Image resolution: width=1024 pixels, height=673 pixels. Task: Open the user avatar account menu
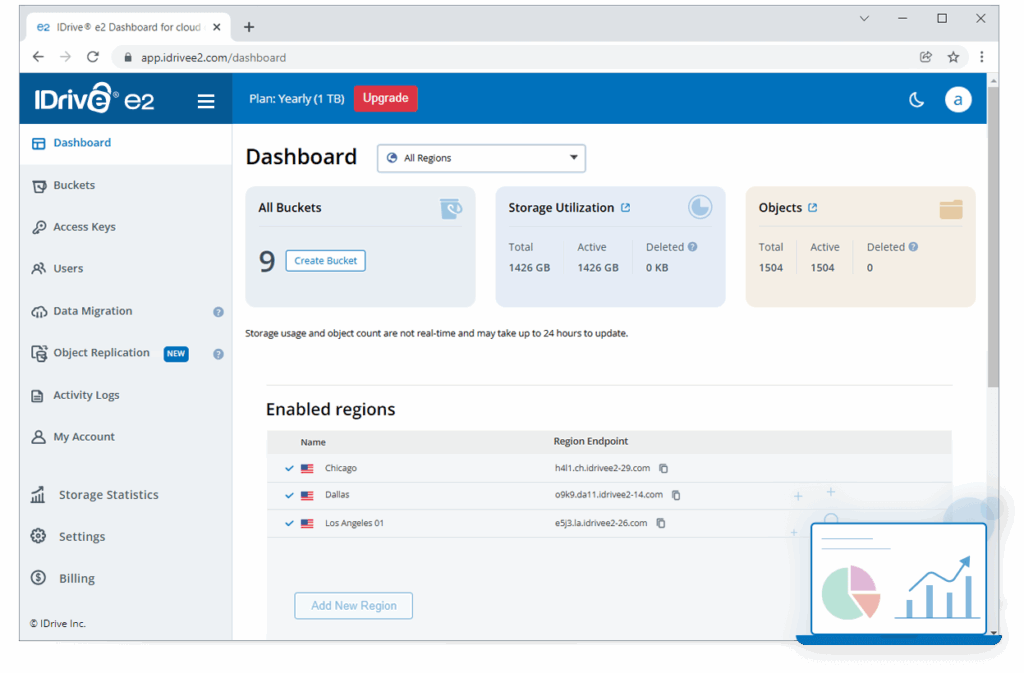pos(957,99)
